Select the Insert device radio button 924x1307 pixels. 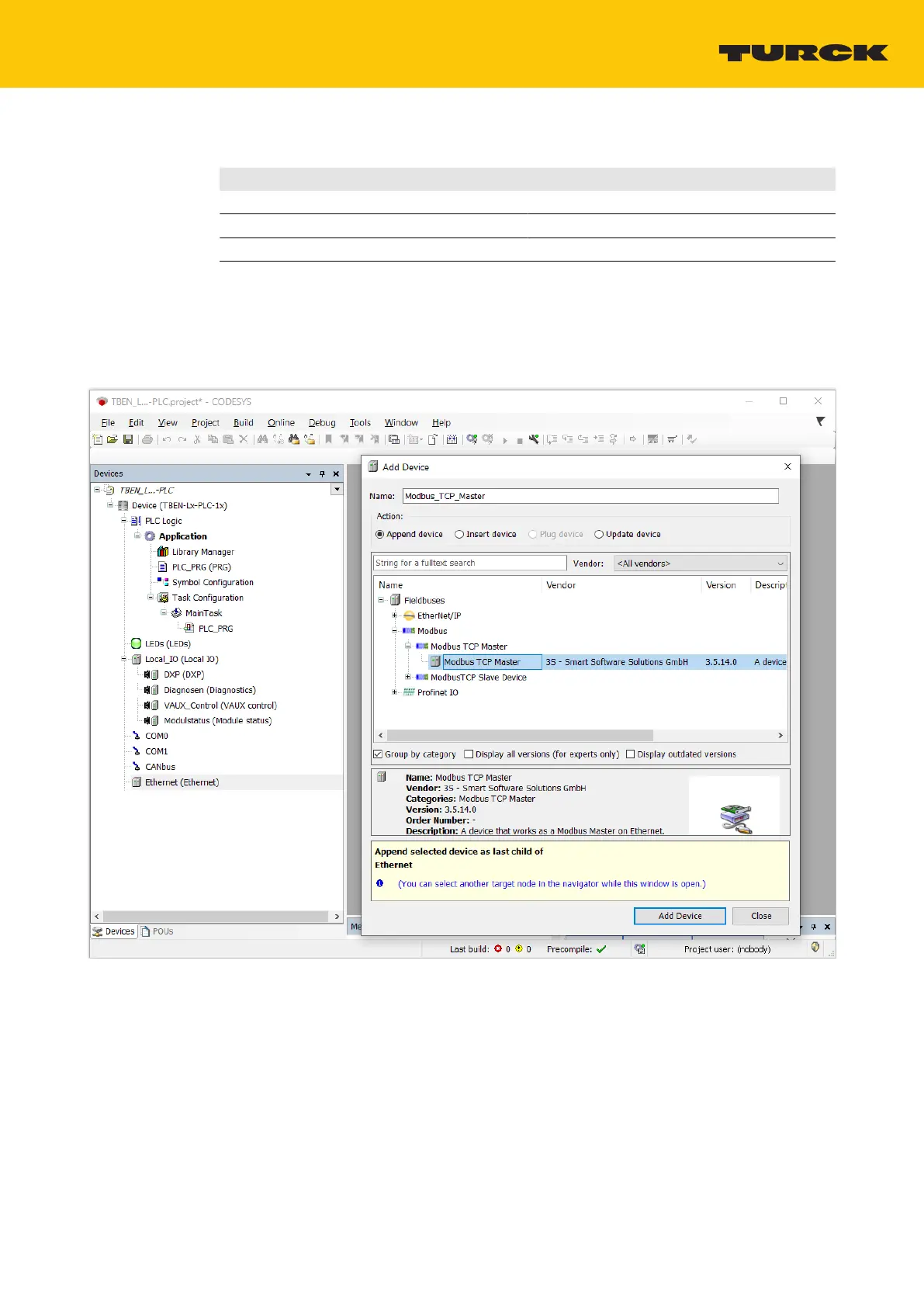459,534
